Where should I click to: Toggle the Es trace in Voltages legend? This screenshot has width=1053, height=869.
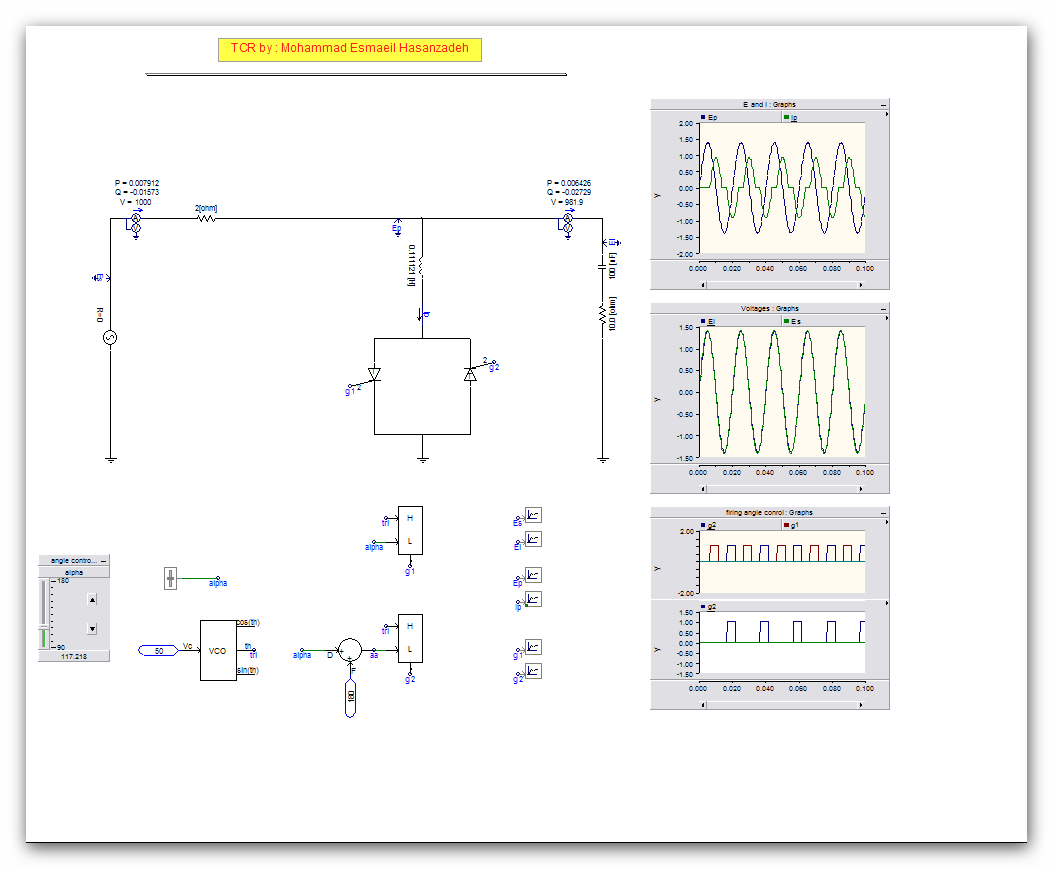tap(792, 322)
